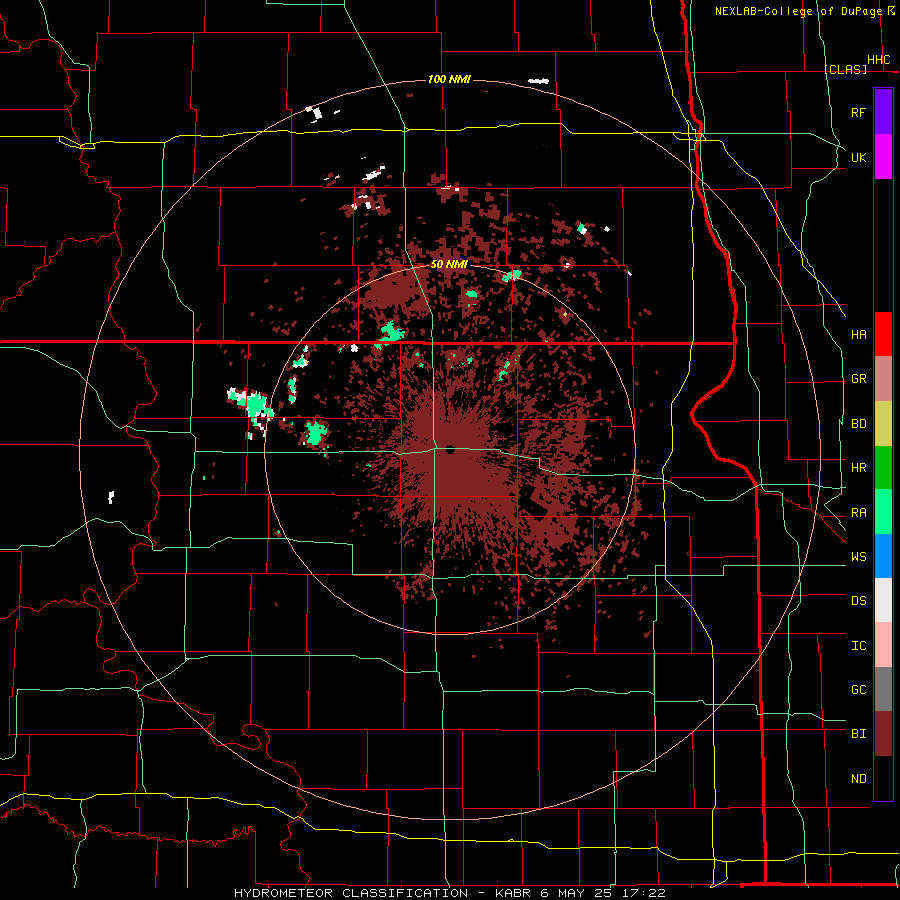Click the ND black legend swatch
Screen dimensions: 900x900
pos(883,778)
